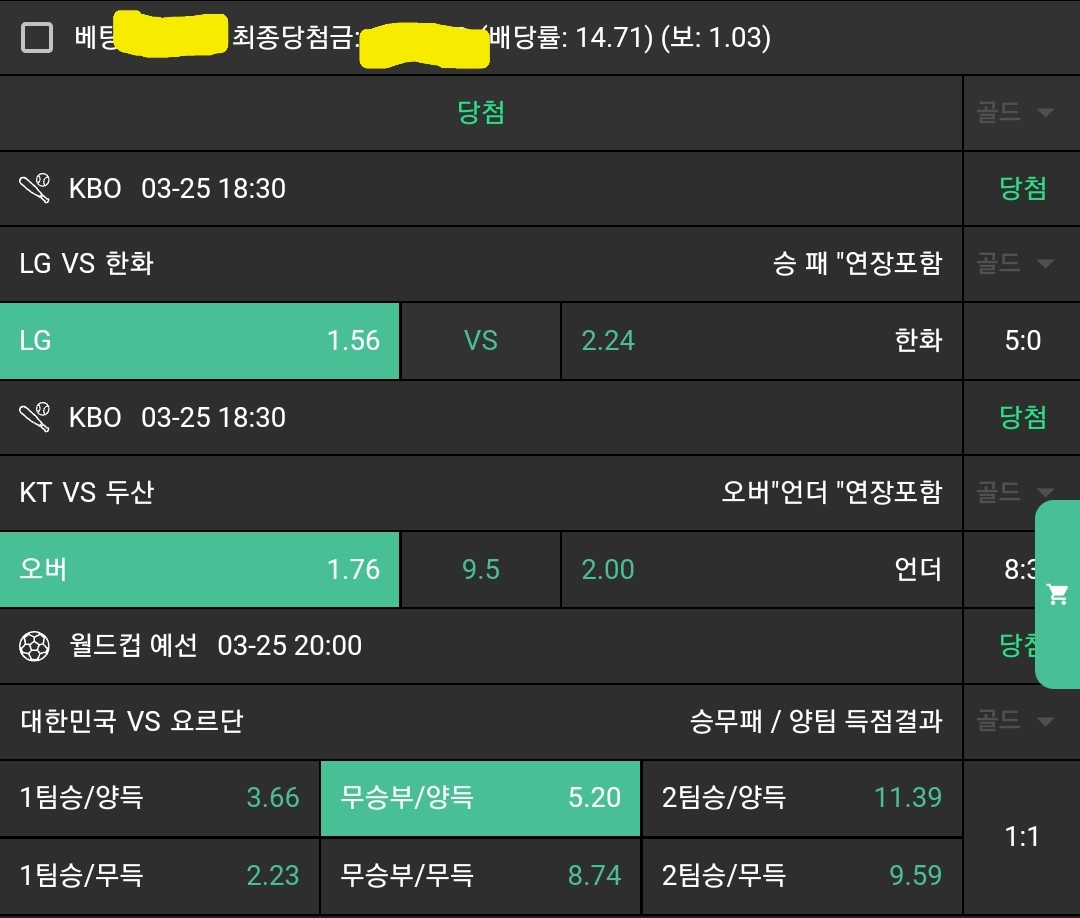Screen dimensions: 1080x918
Task: Choose 오버 at 1.76 odds
Action: point(200,570)
